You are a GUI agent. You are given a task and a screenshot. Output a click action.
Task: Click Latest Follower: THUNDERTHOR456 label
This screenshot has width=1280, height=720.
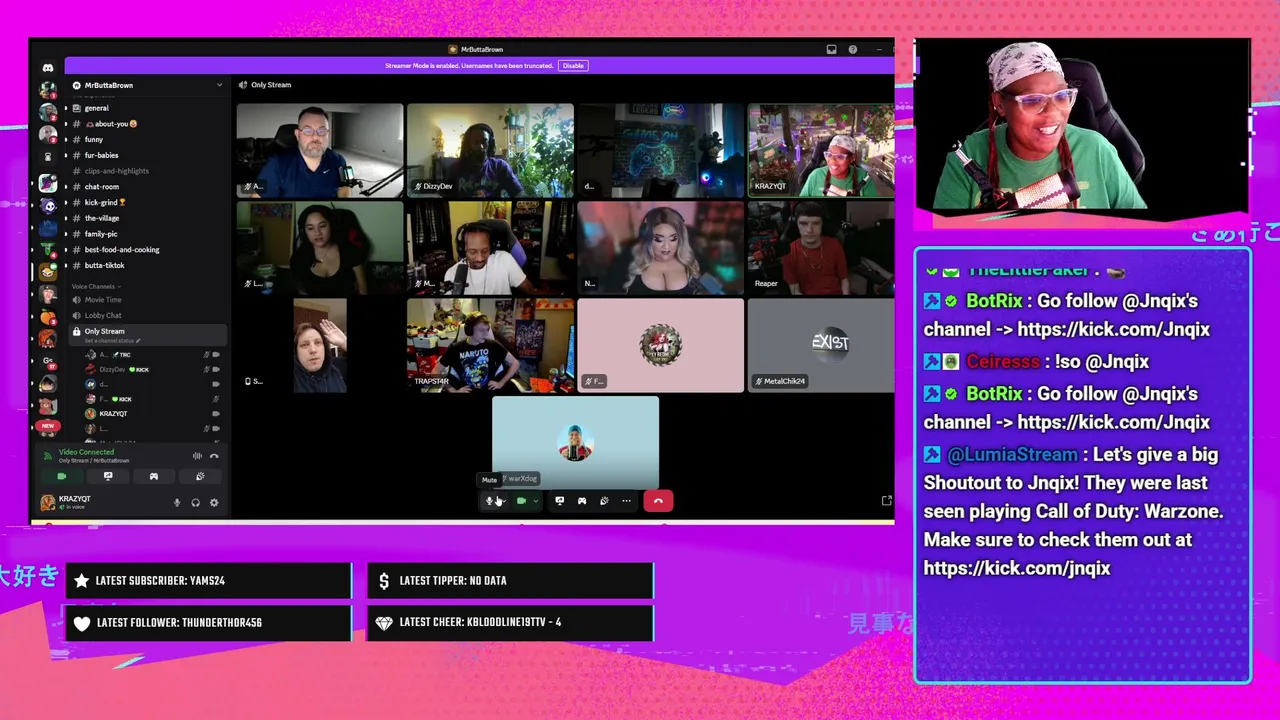pyautogui.click(x=179, y=623)
